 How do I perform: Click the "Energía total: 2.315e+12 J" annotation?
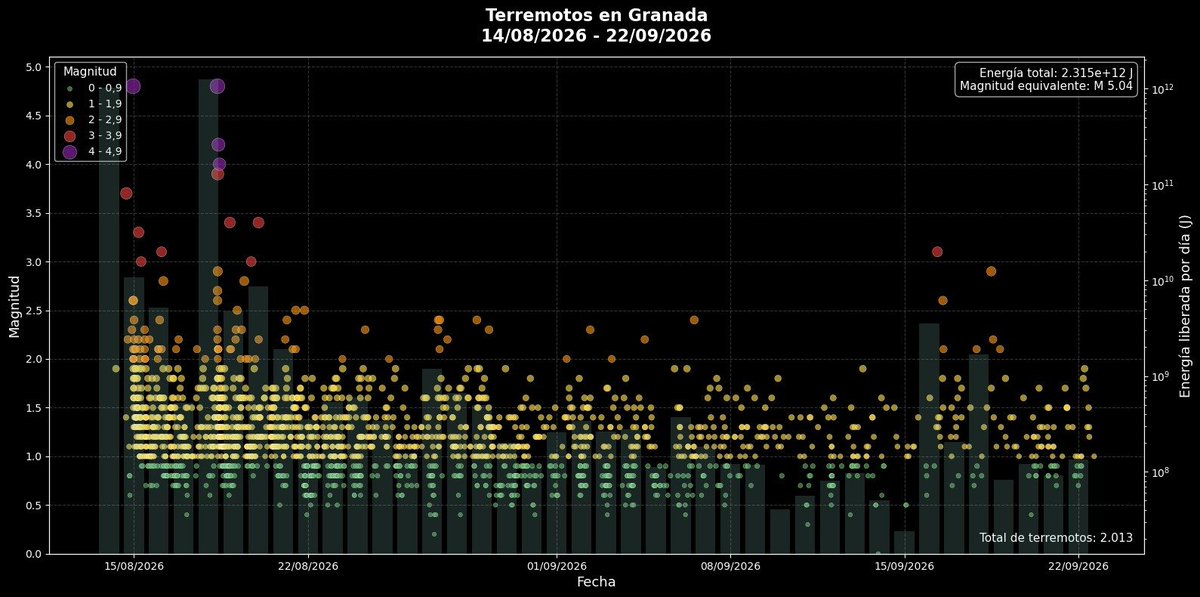1056,73
